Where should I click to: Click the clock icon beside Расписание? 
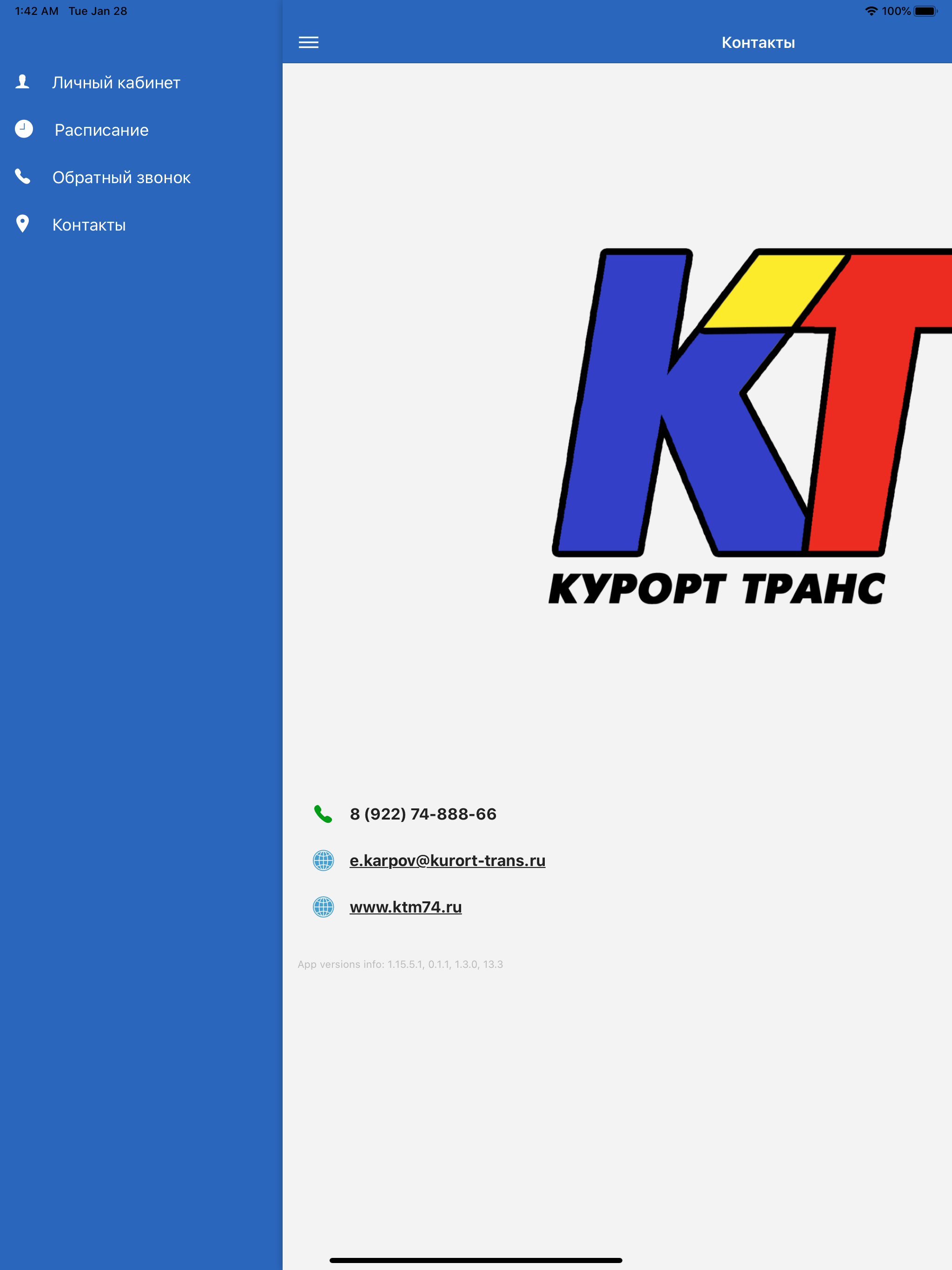tap(24, 129)
